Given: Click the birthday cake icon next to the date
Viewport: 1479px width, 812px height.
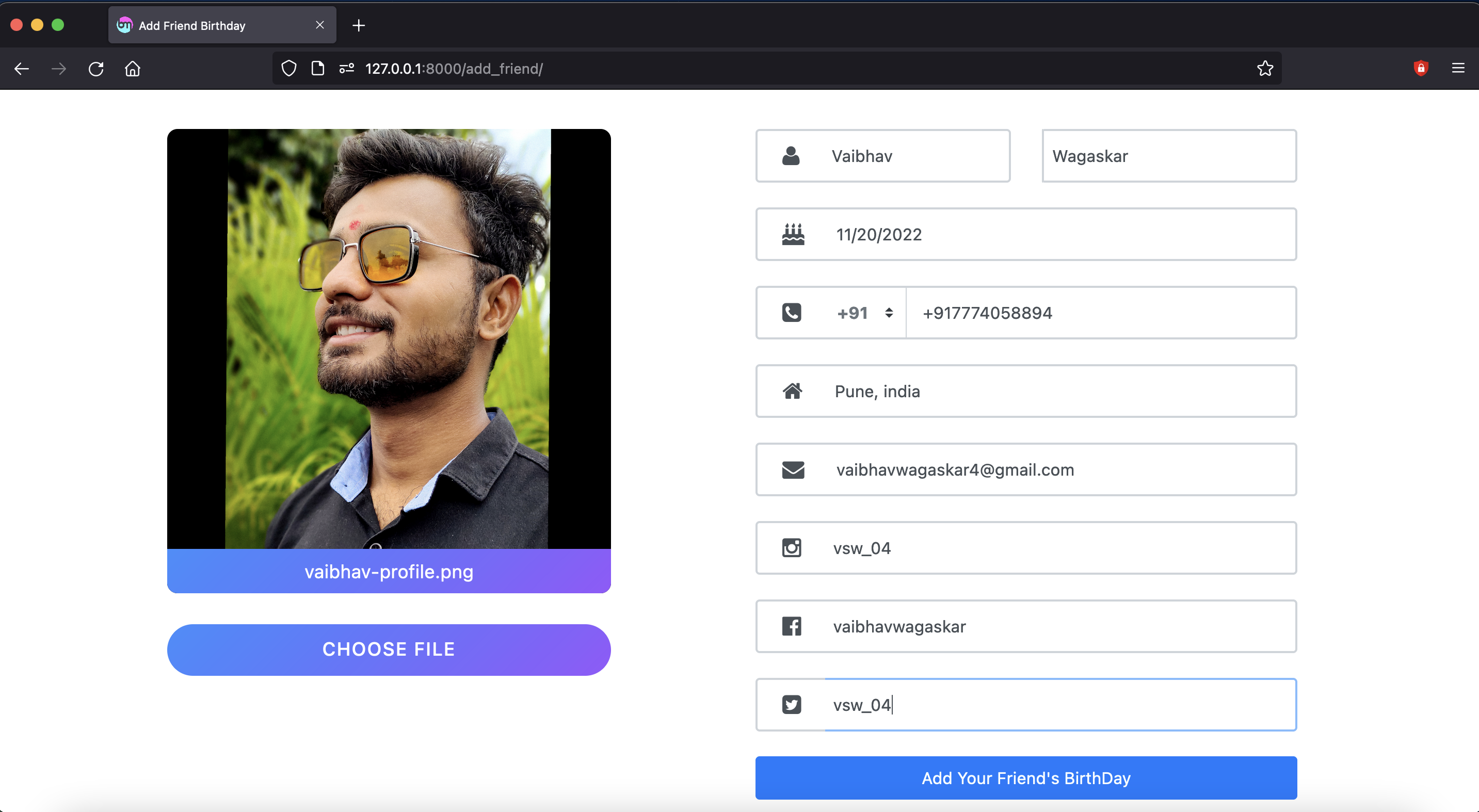Looking at the screenshot, I should point(793,234).
